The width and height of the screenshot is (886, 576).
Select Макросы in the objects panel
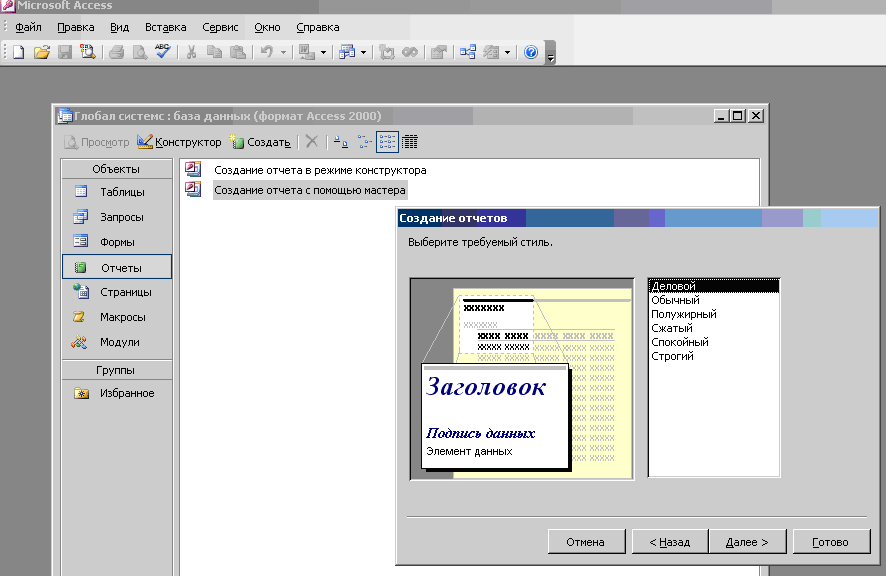click(x=116, y=317)
